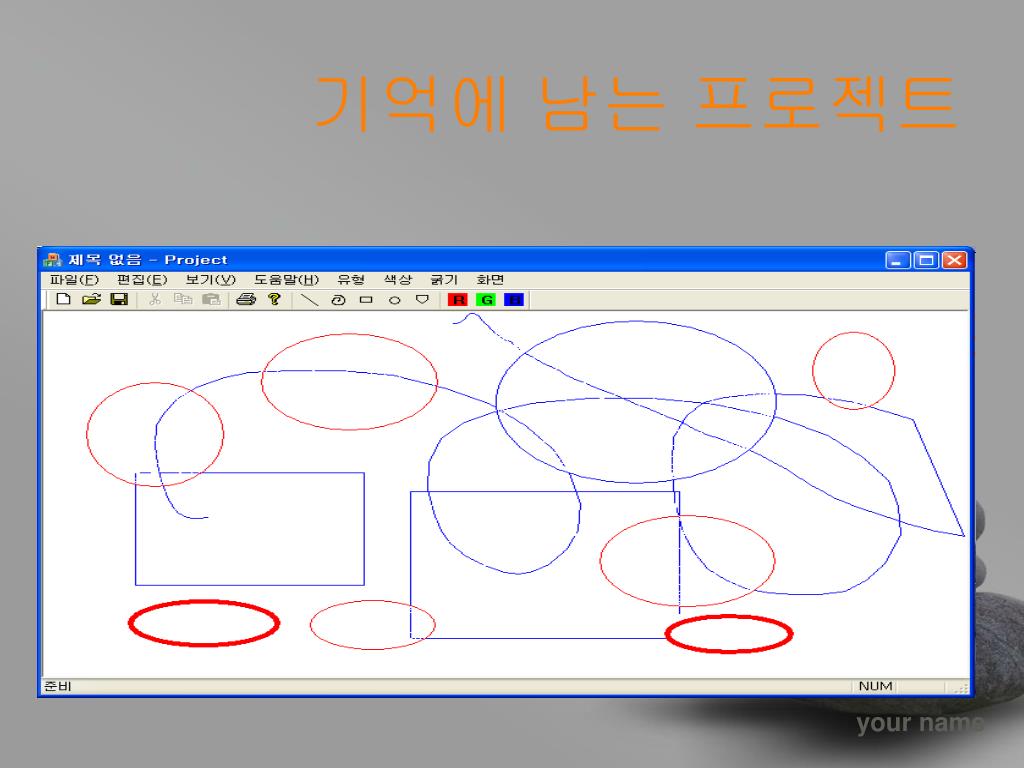1024x768 pixels.
Task: Pick the red R color button
Action: coord(458,300)
